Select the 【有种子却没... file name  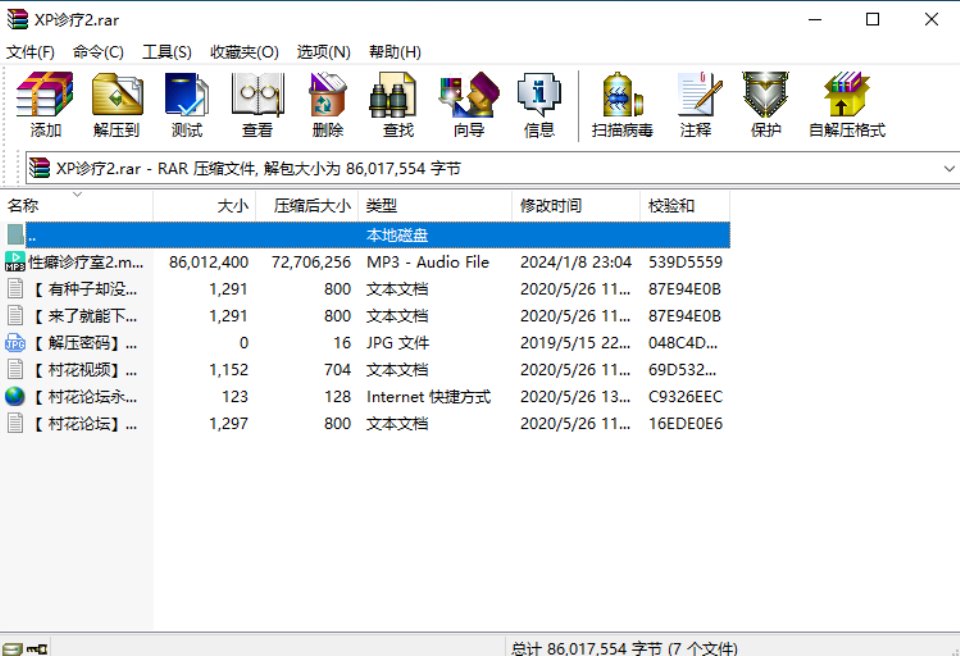pyautogui.click(x=85, y=288)
